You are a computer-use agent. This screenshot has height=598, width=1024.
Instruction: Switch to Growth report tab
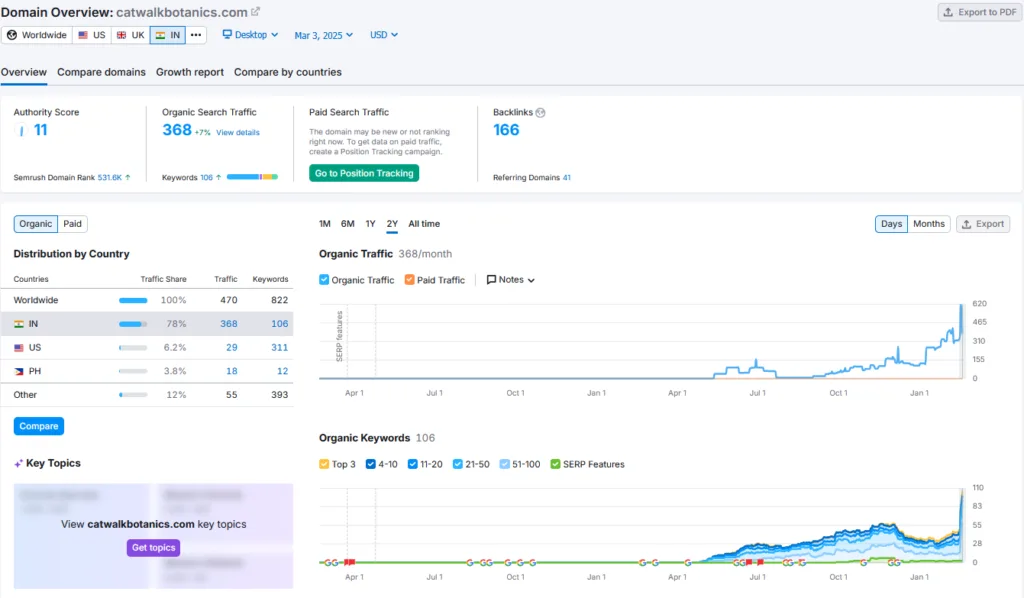coord(190,72)
